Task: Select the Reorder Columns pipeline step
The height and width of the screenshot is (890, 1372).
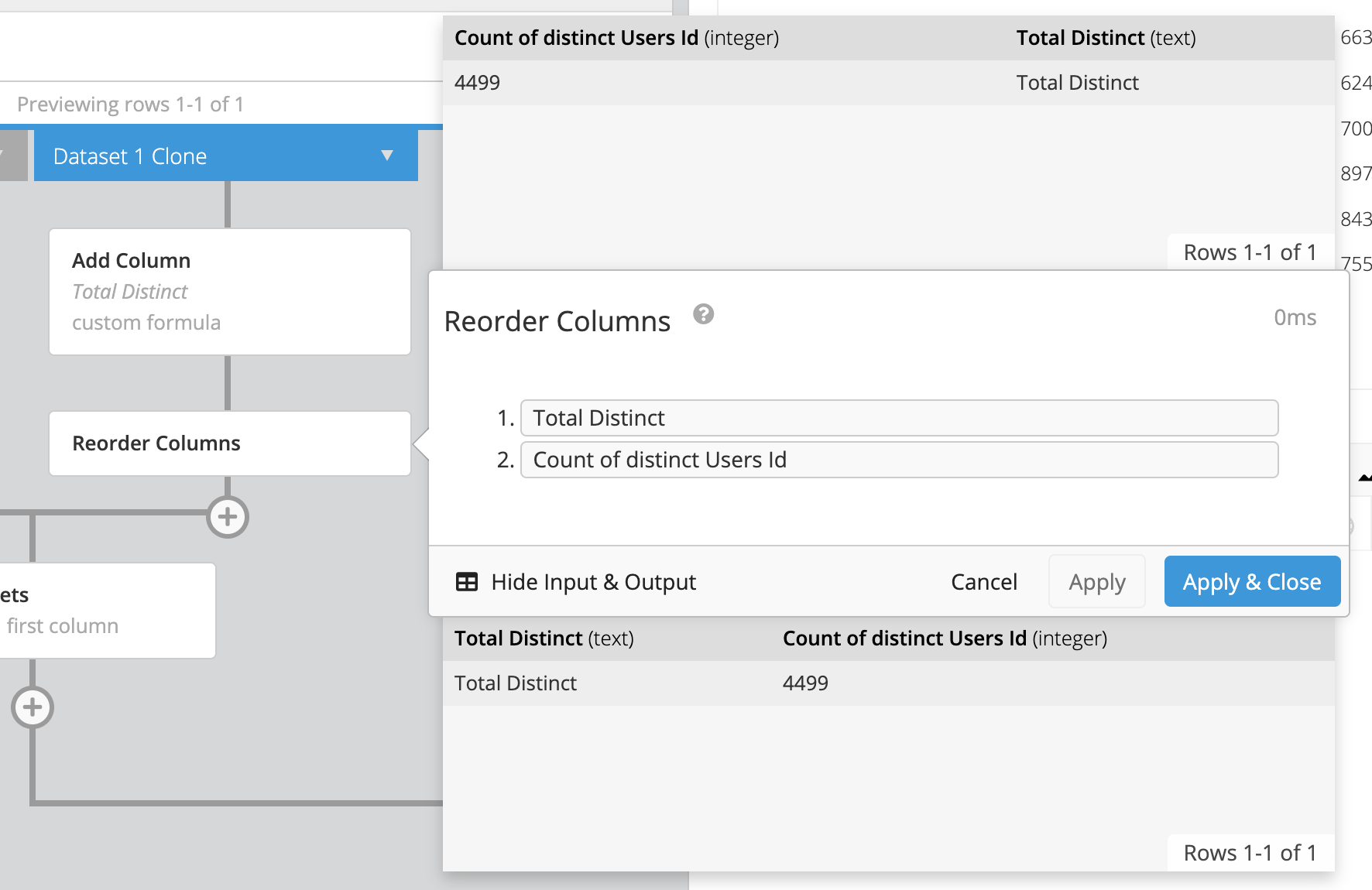Action: tap(230, 443)
